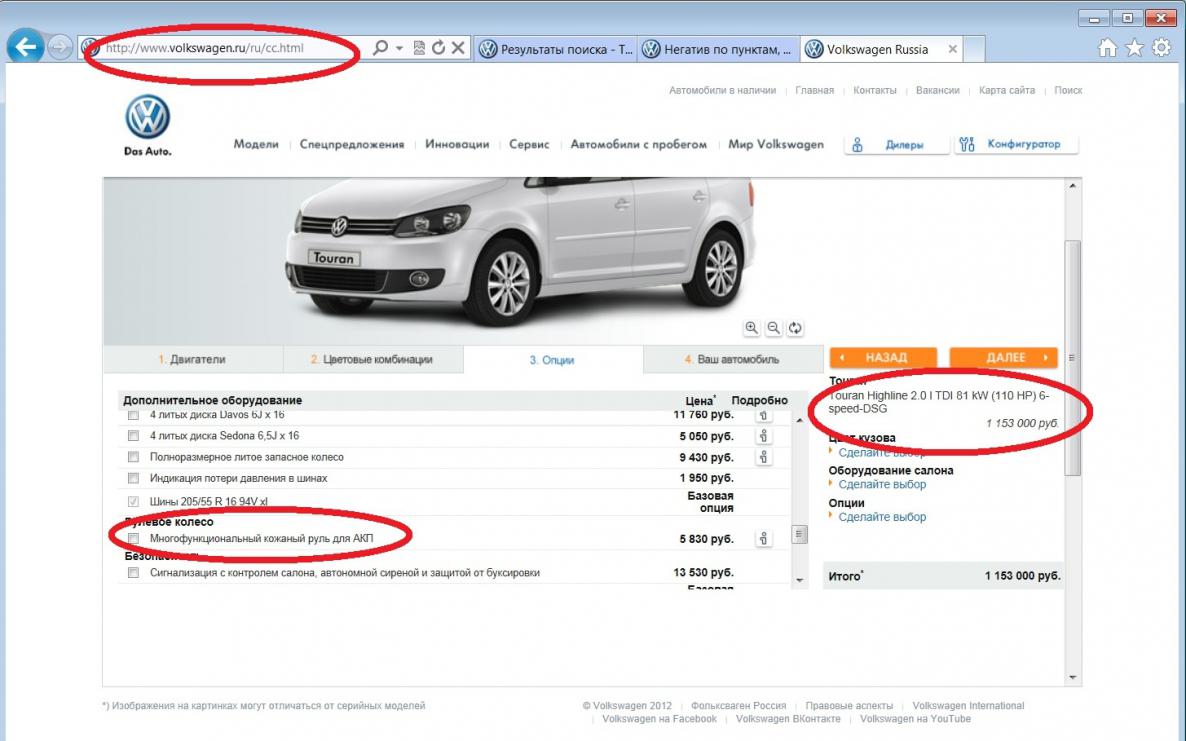Enable Сигнализация с контролем салона option
This screenshot has height=741, width=1186.
point(134,572)
